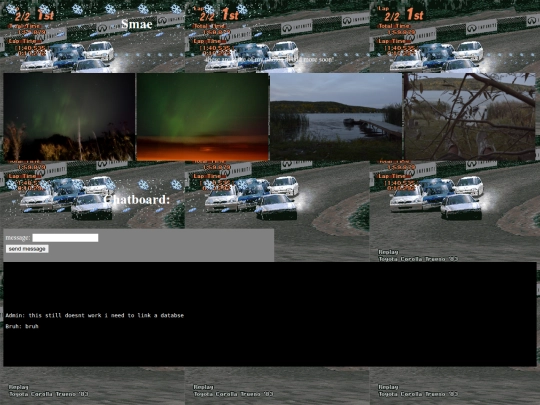Image resolution: width=540 pixels, height=405 pixels.
Task: Open the first aurora photo with trees
Action: [x=69, y=117]
